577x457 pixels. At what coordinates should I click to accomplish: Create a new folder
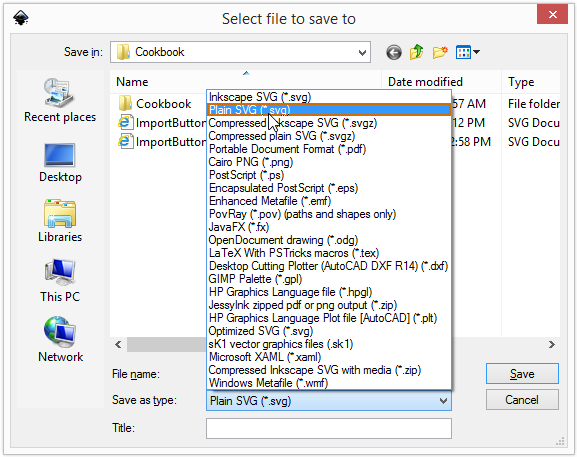click(x=440, y=52)
